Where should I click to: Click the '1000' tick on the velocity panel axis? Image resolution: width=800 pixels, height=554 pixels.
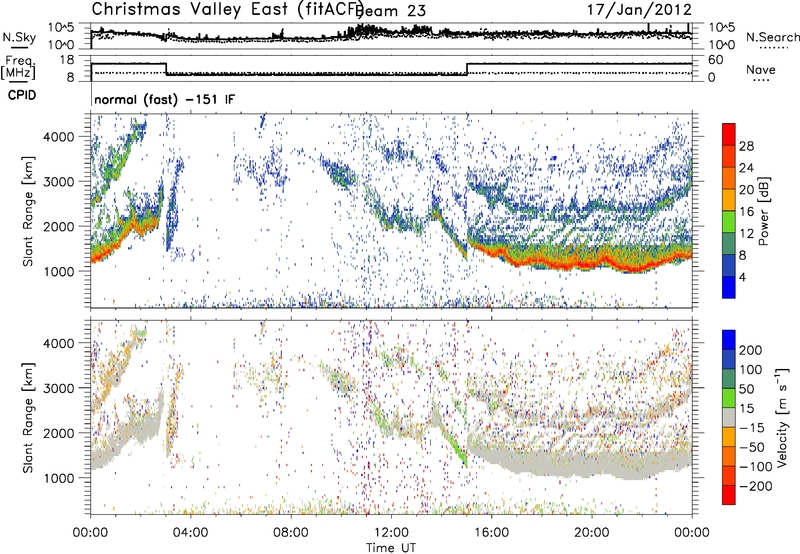59,478
